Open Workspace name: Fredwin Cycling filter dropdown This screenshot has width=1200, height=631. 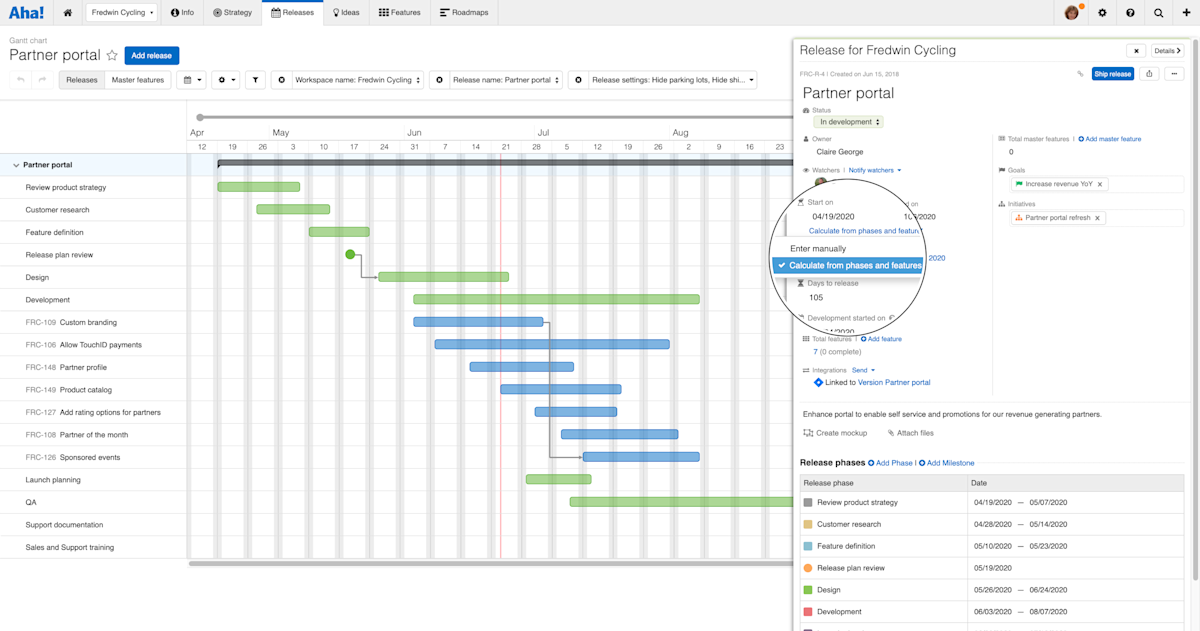tap(357, 80)
